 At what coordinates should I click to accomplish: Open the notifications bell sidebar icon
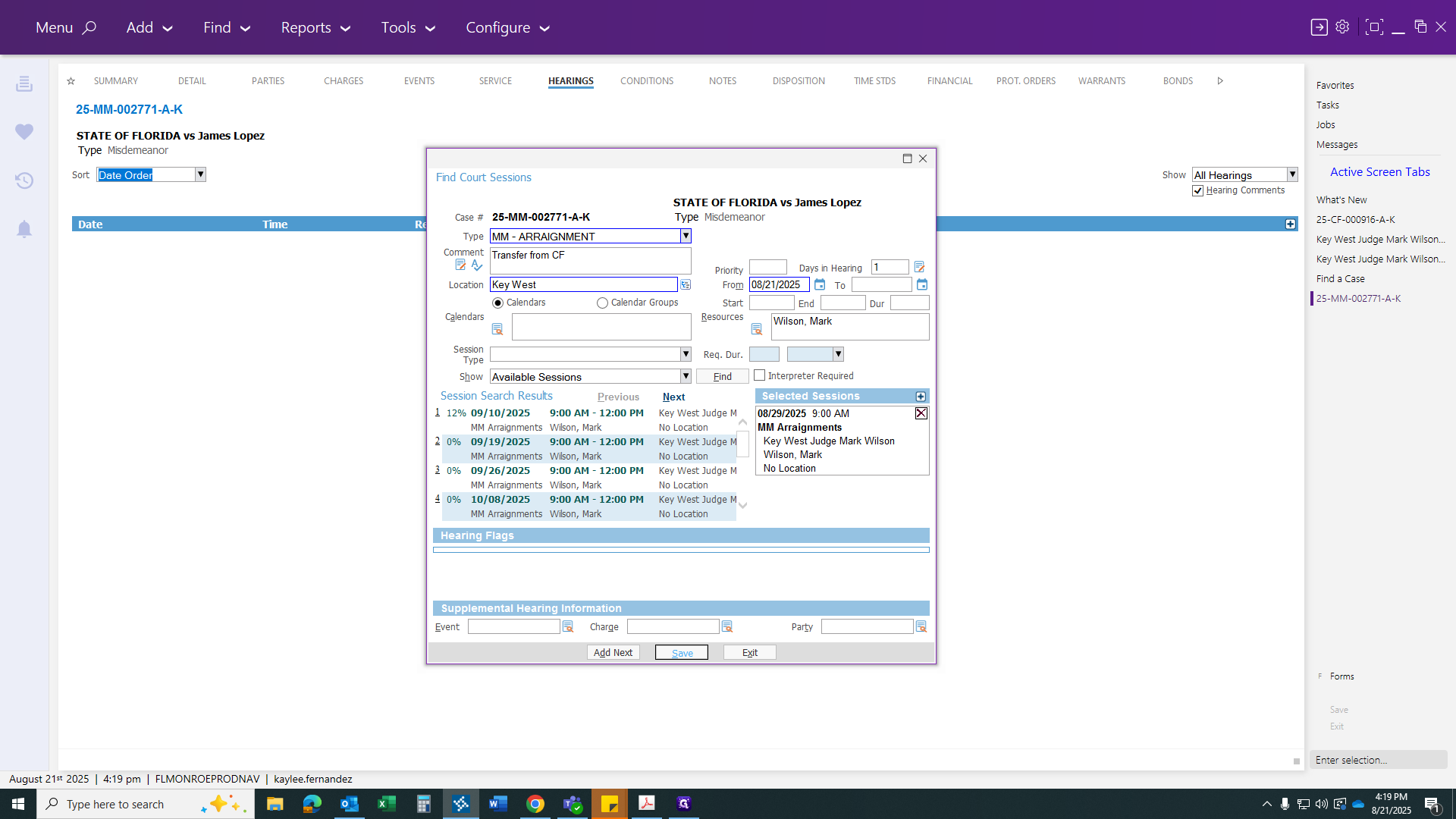point(24,229)
